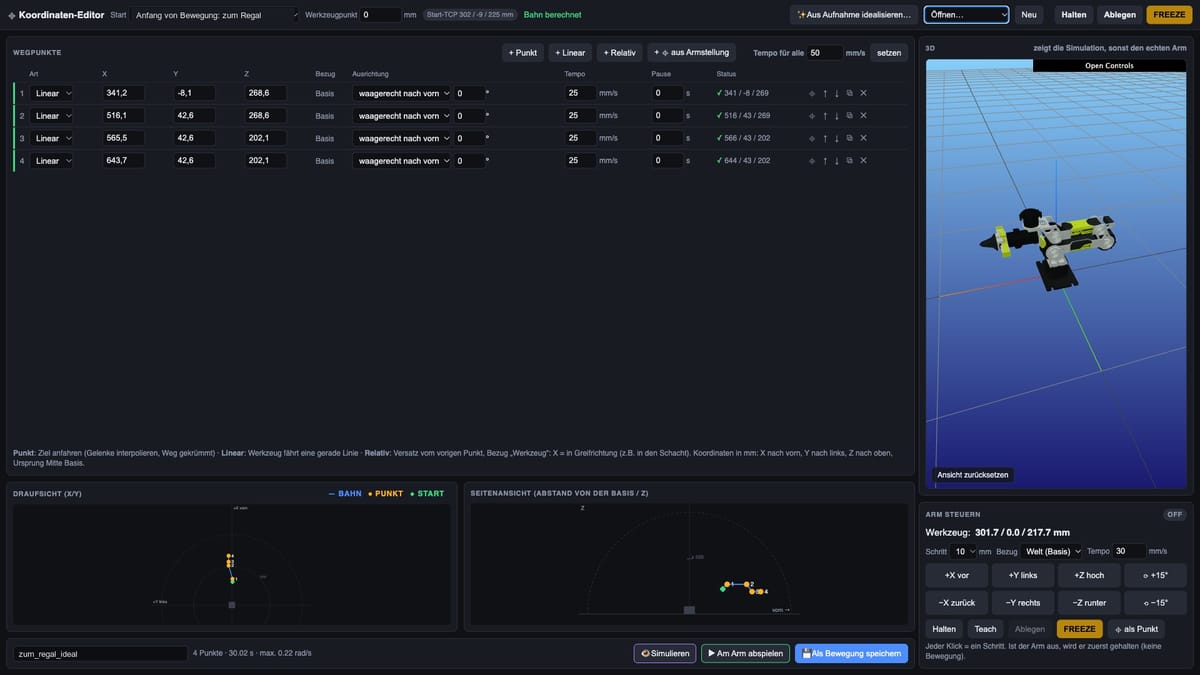Toggle the OFF switch in Arm steuern
The image size is (1200, 675).
[1174, 515]
